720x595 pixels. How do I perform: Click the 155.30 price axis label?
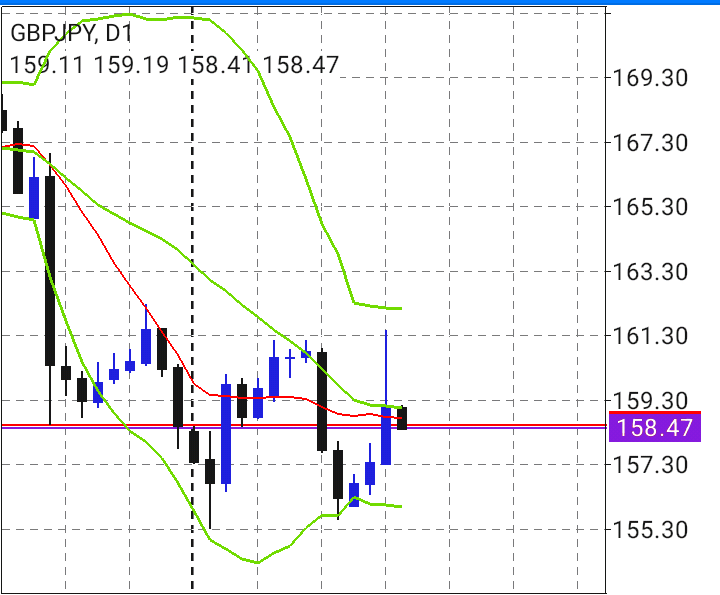(x=650, y=530)
